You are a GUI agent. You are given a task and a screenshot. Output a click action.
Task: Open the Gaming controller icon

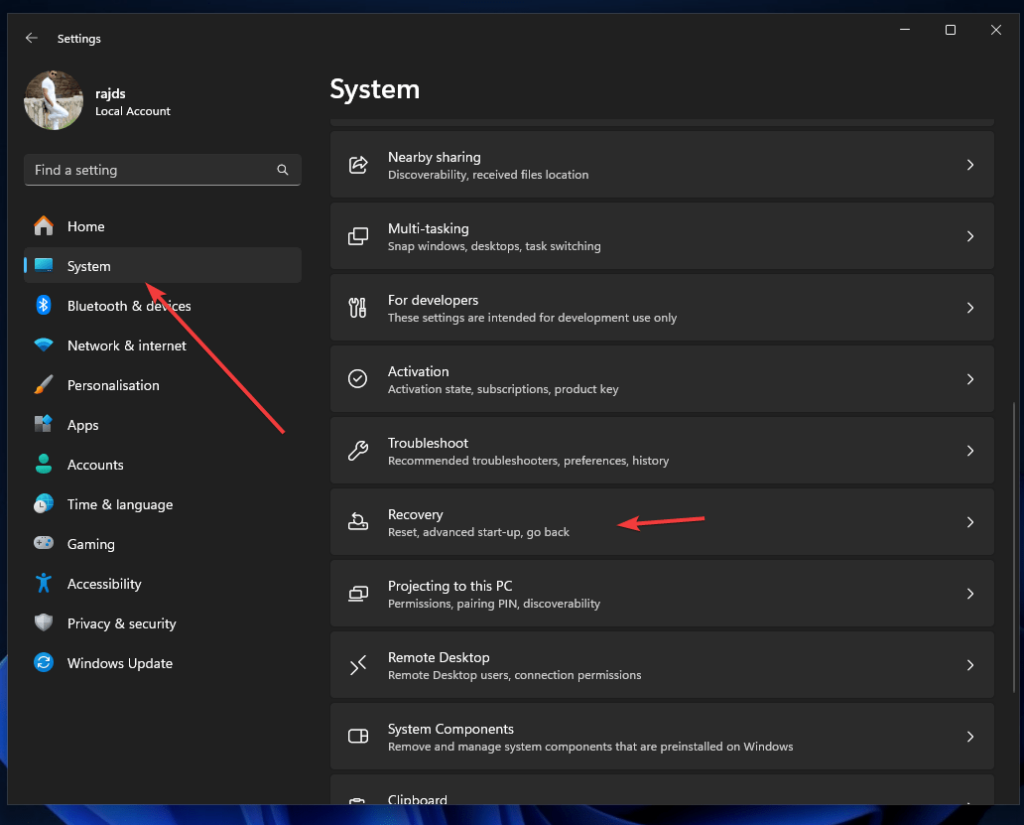click(x=44, y=543)
